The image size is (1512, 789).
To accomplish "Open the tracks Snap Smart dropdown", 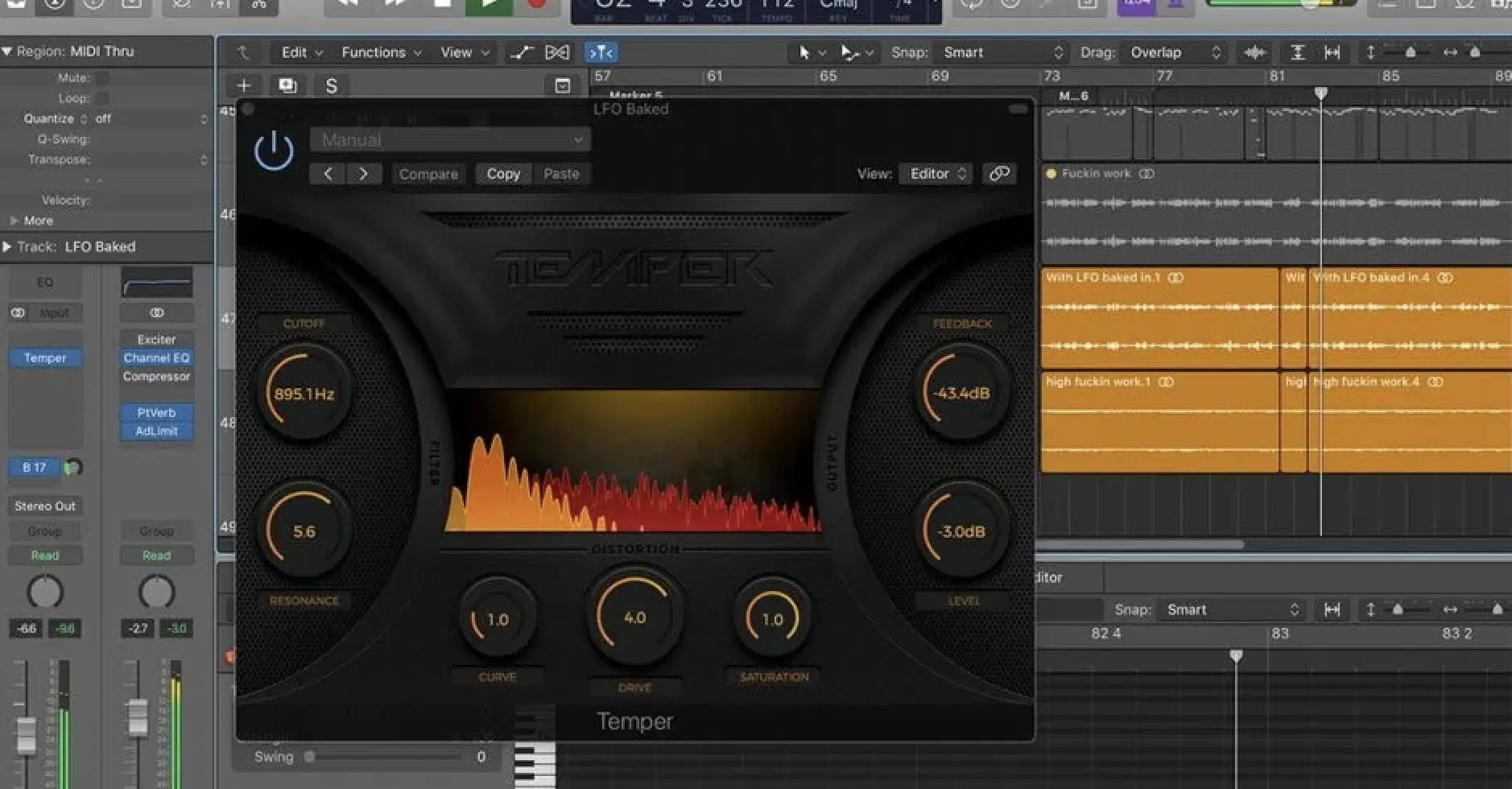I will click(1002, 52).
